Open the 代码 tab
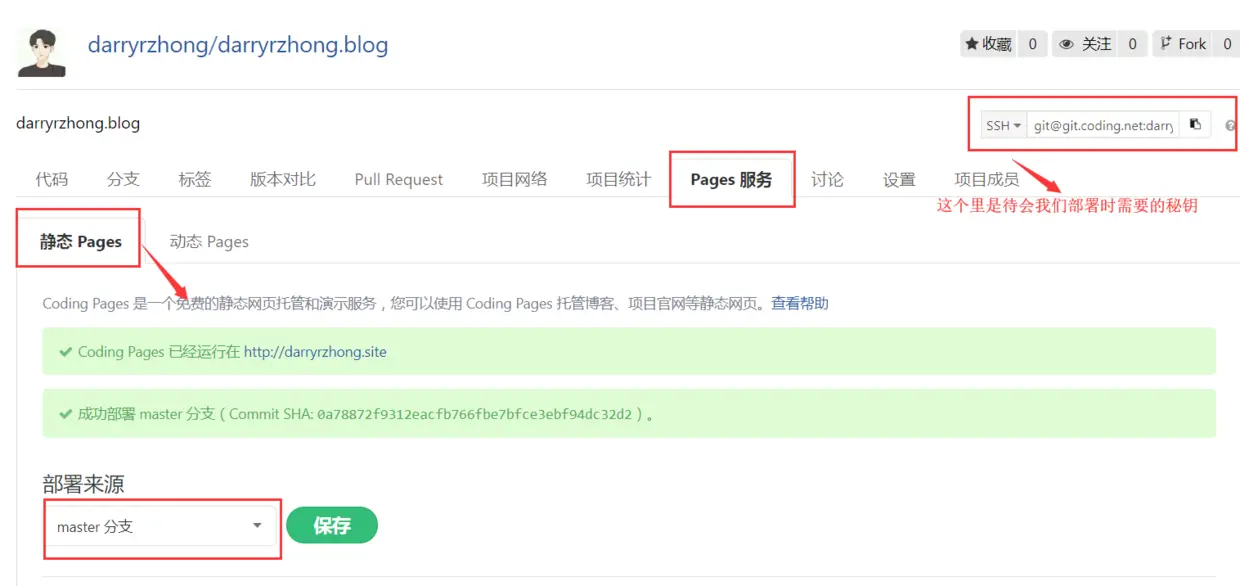 point(52,179)
